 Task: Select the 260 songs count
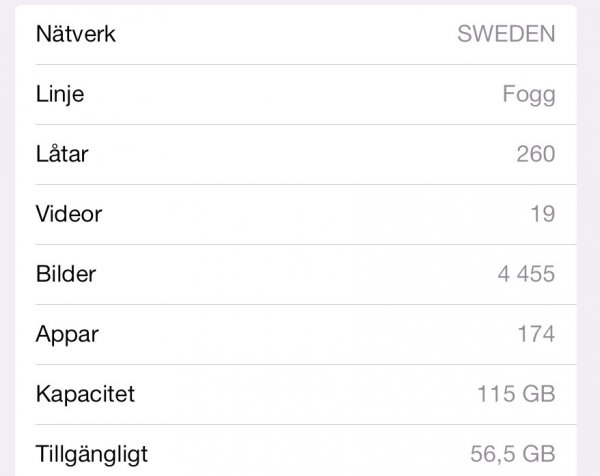click(536, 154)
